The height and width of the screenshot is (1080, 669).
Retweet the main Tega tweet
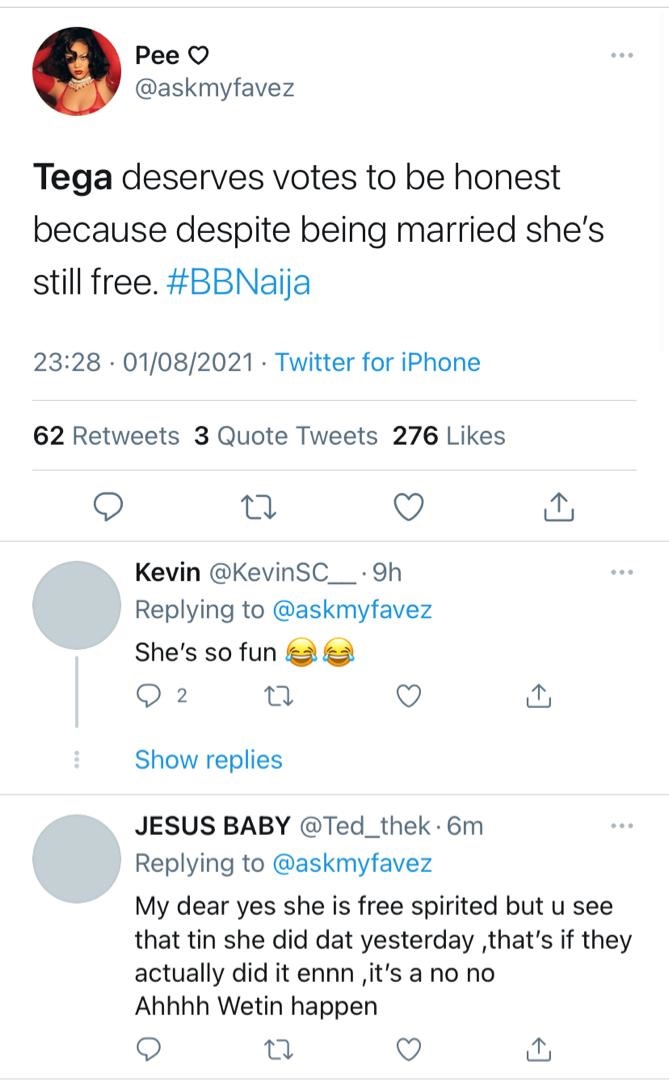click(260, 508)
